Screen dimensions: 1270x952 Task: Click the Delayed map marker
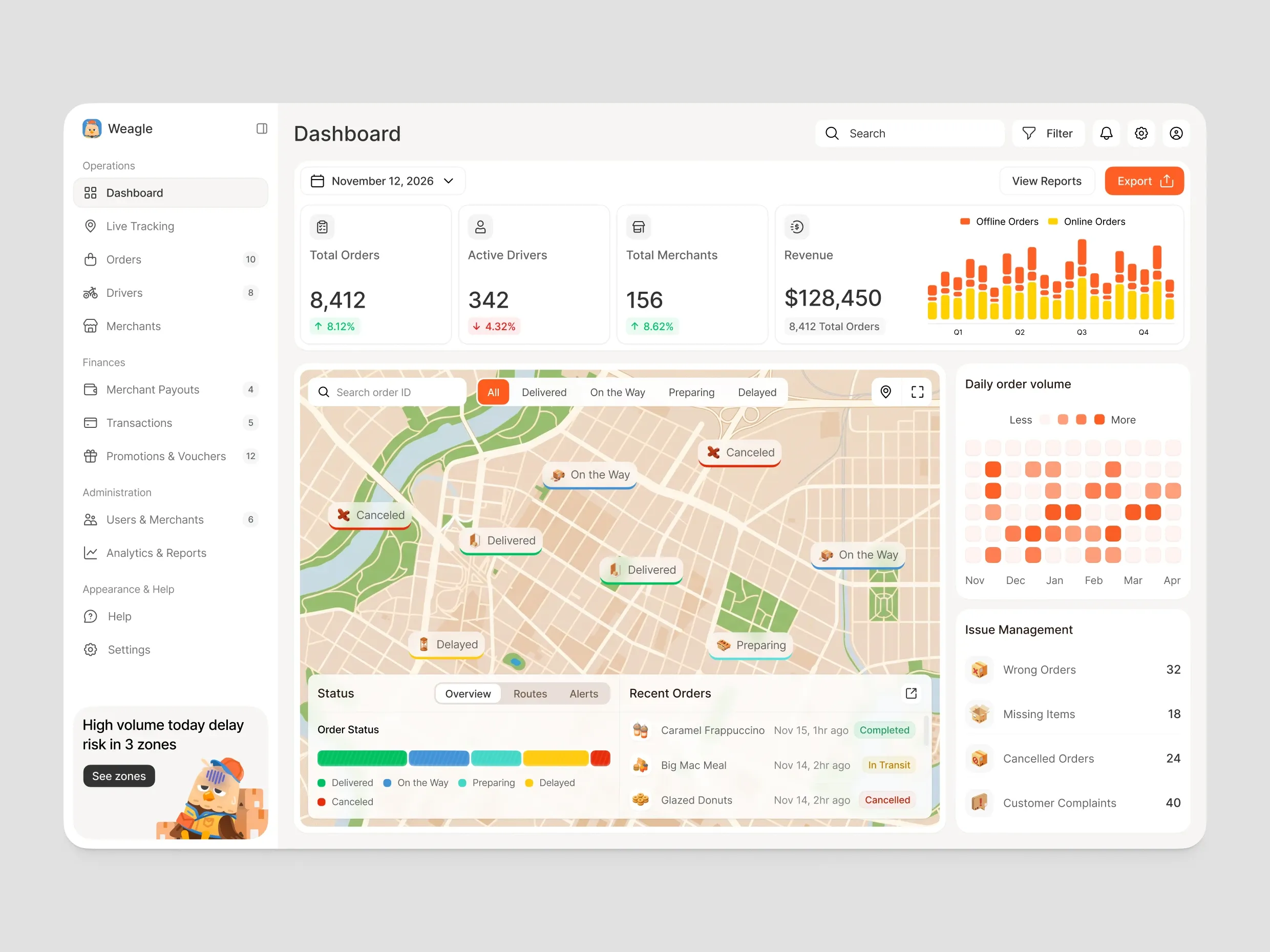[447, 644]
